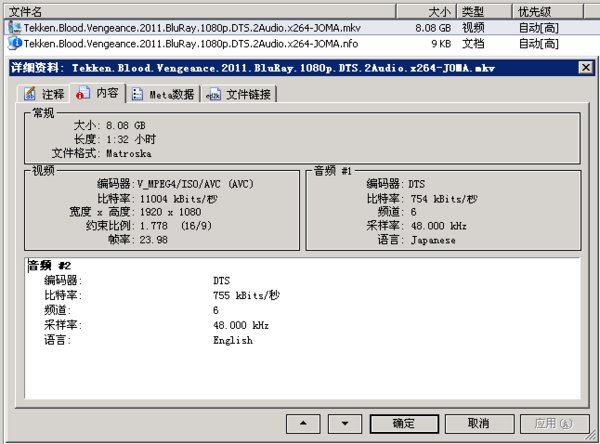Click audio #1 language Japanese
The width and height of the screenshot is (600, 444).
click(x=433, y=240)
